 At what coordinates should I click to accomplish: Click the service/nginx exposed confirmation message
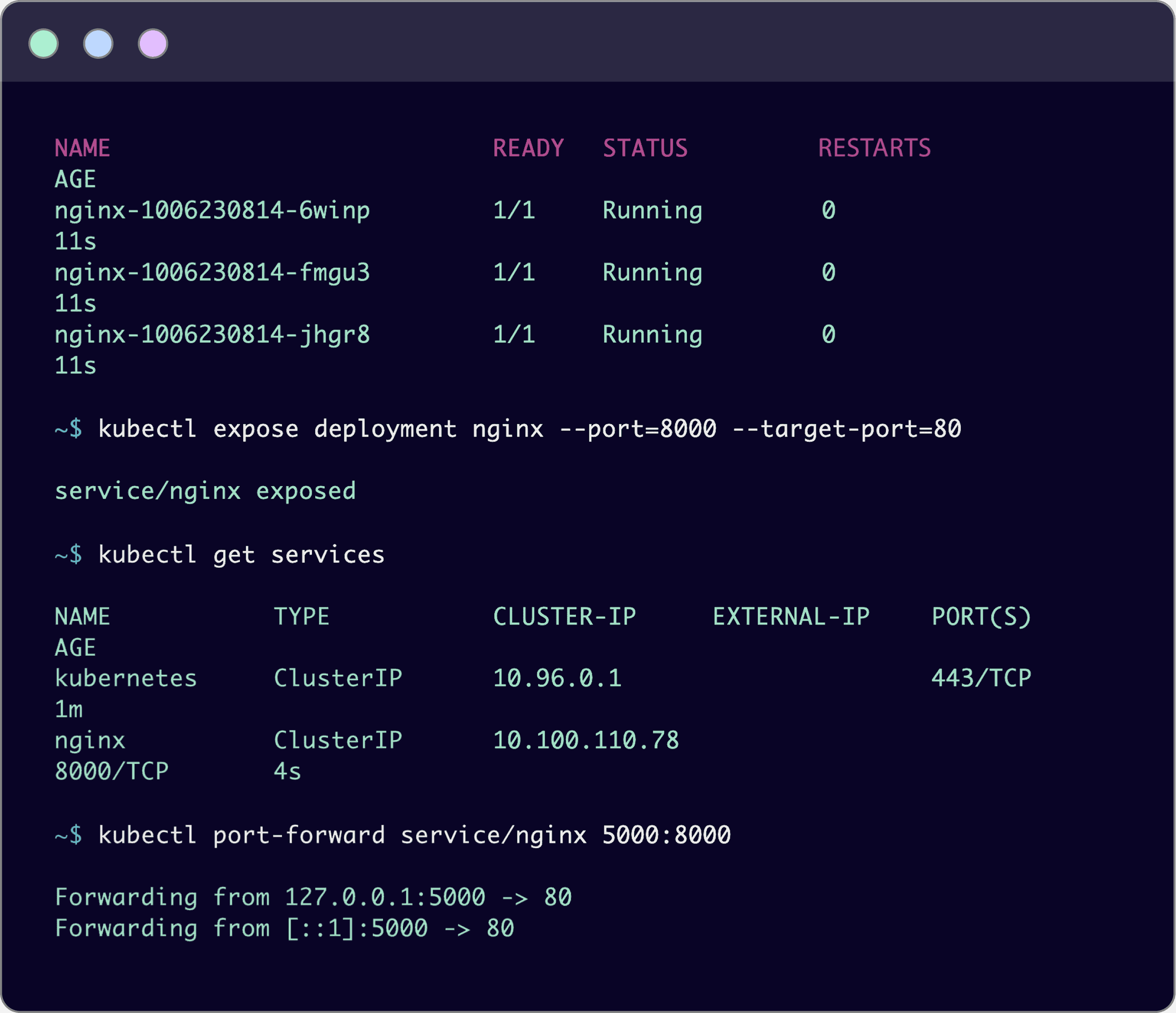click(x=205, y=491)
